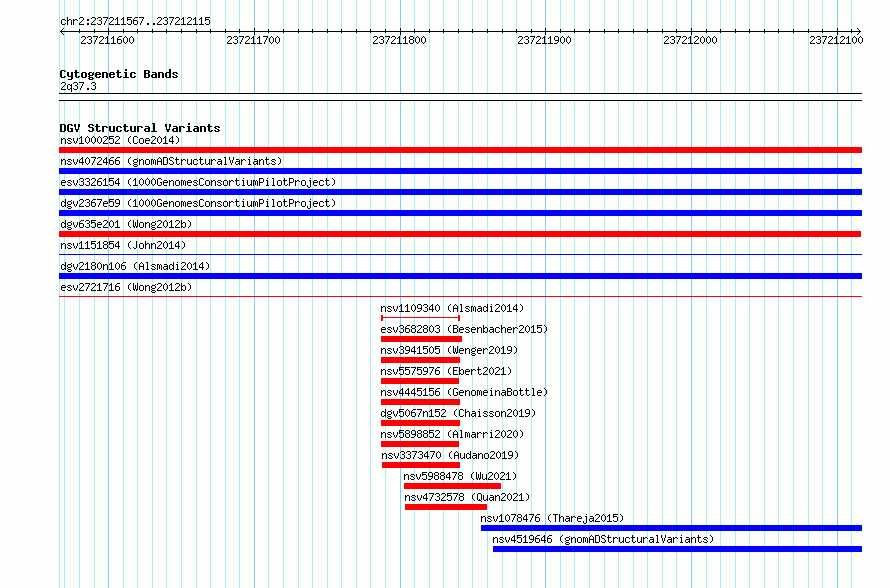Viewport: 890px width, 588px height.
Task: Click the blue esv3326154 variant bar
Action: pos(460,192)
